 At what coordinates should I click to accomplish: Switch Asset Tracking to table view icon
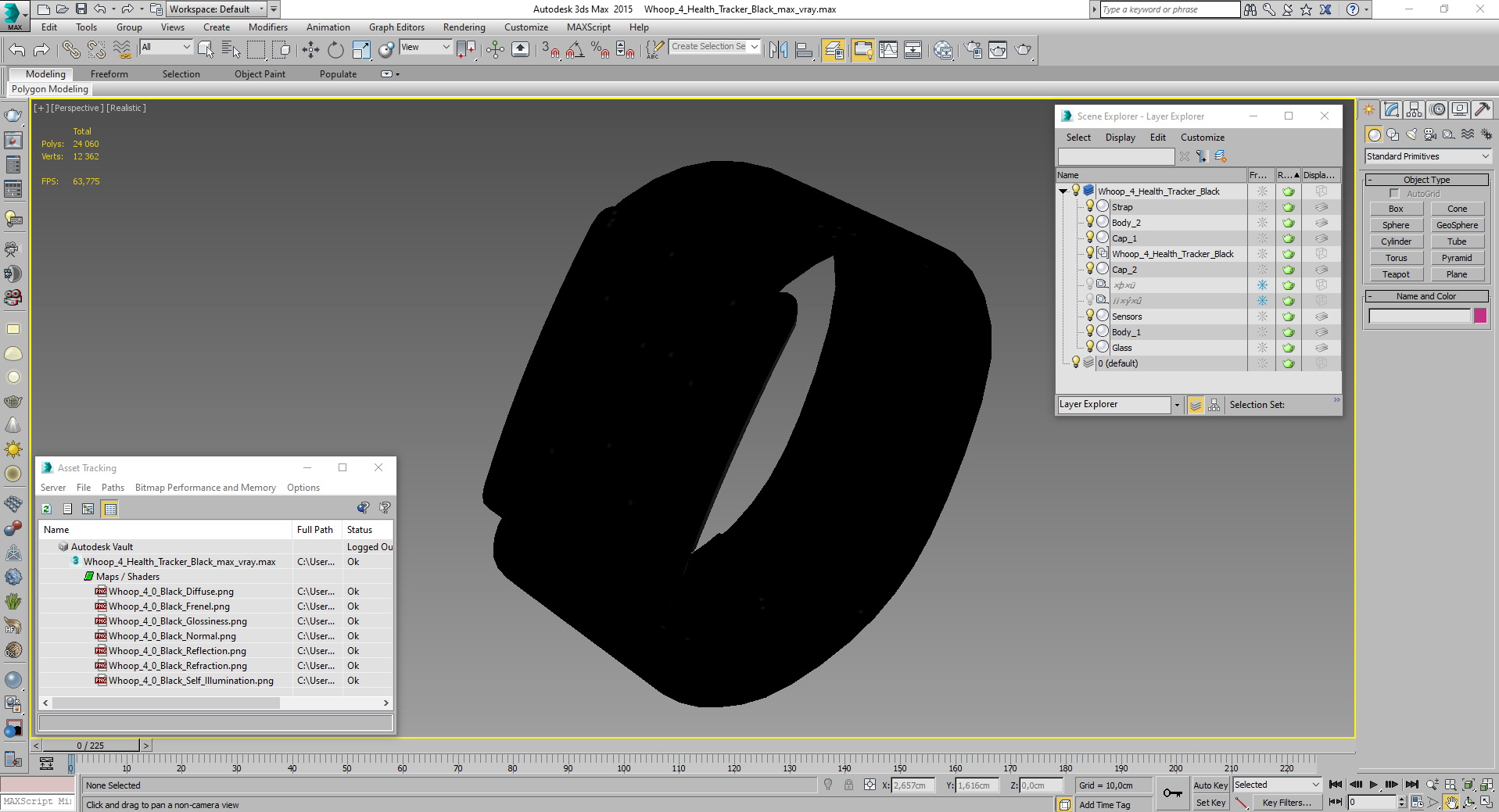coord(110,509)
